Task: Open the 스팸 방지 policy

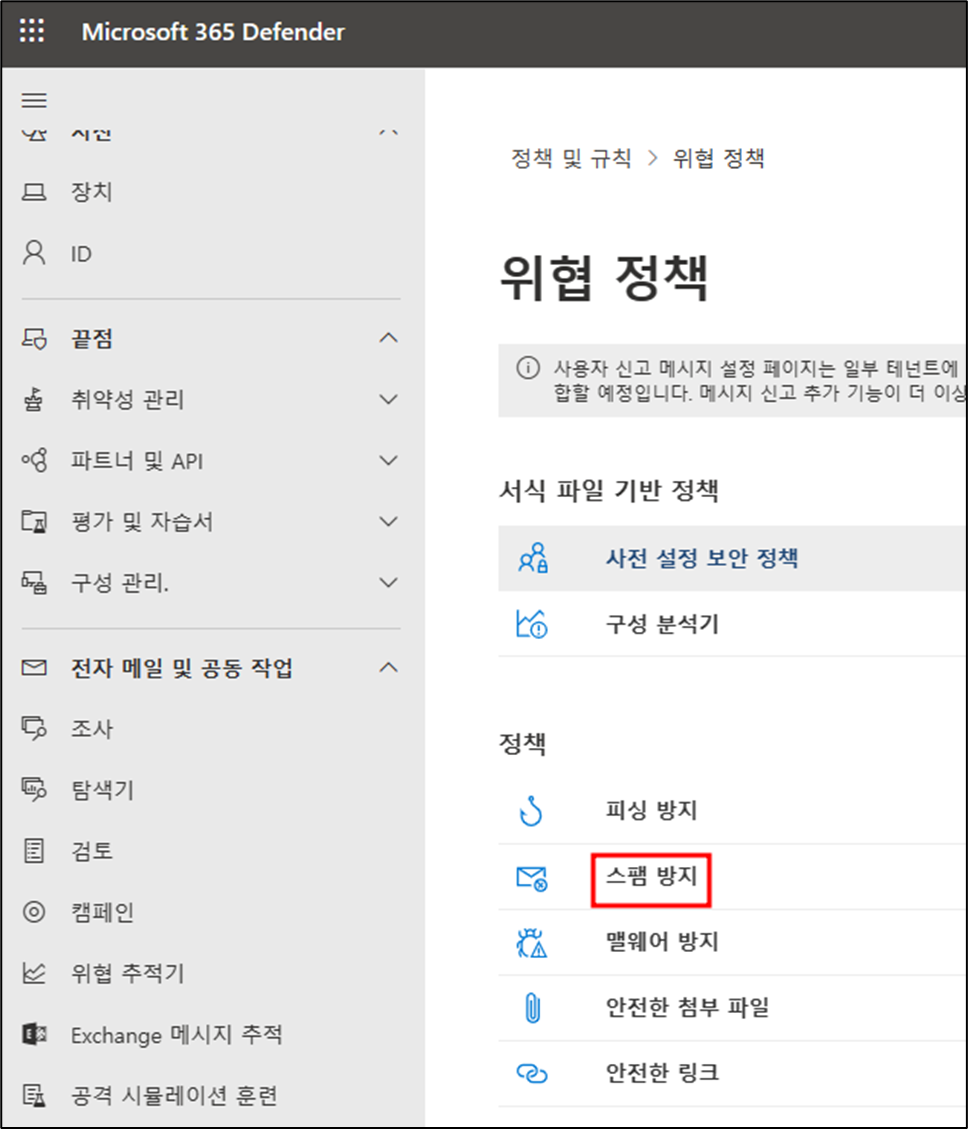Action: pyautogui.click(x=650, y=877)
